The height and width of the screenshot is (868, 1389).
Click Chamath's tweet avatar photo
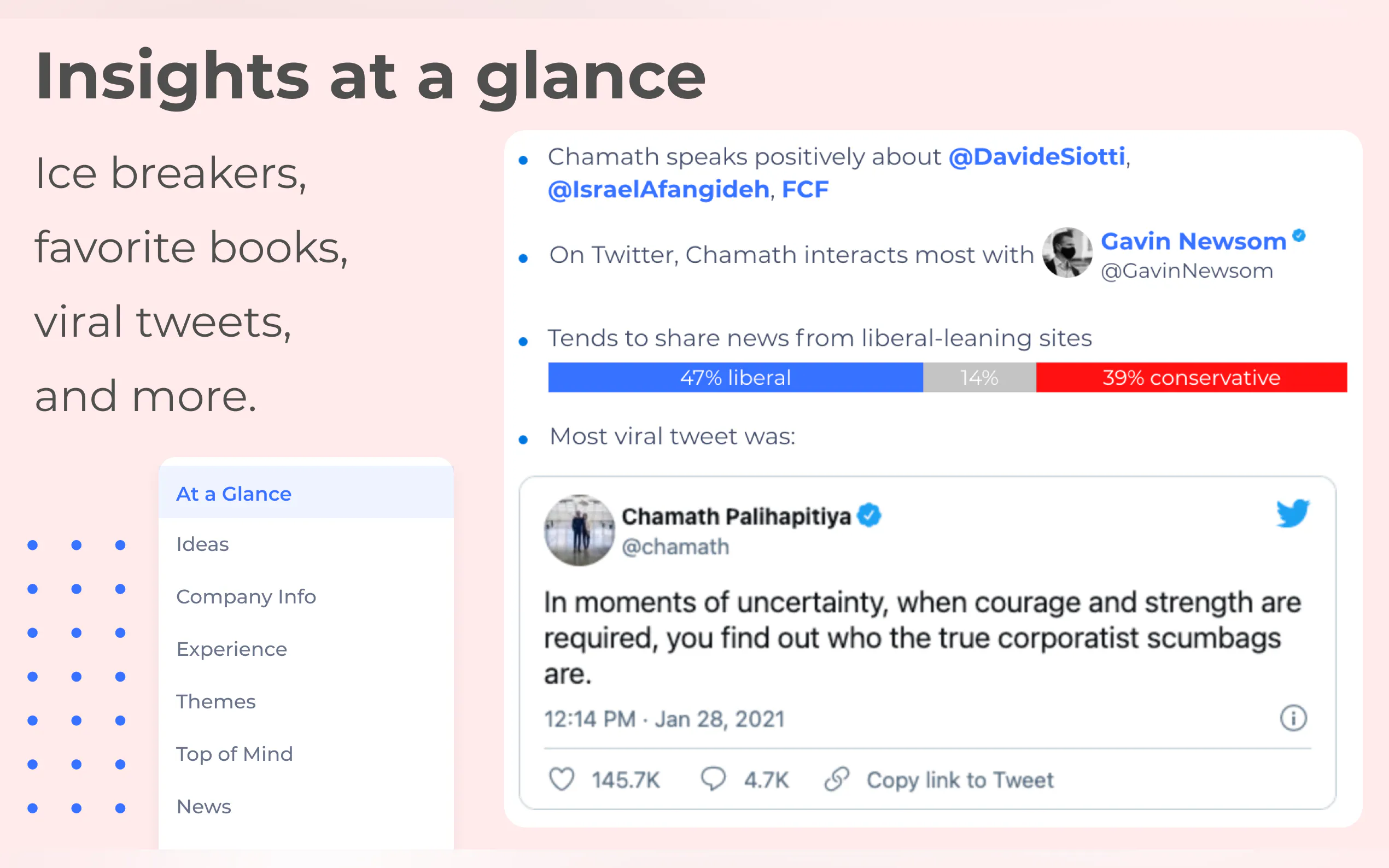click(x=579, y=530)
